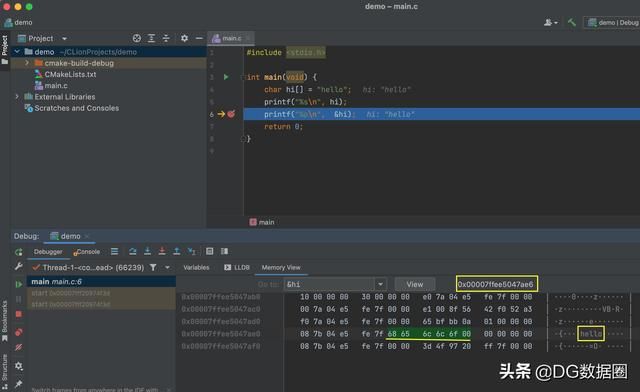Screen dimensions: 640x392
Task: Stop the debug session with red square
Action: (x=19, y=314)
